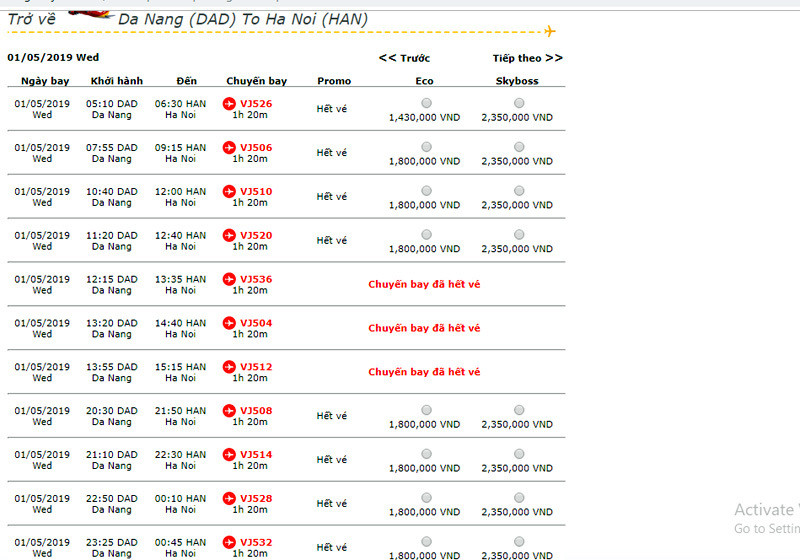Click 'Hết vé' promo cell for VJ526
Viewport: 800px width, 560px height.
(x=332, y=109)
